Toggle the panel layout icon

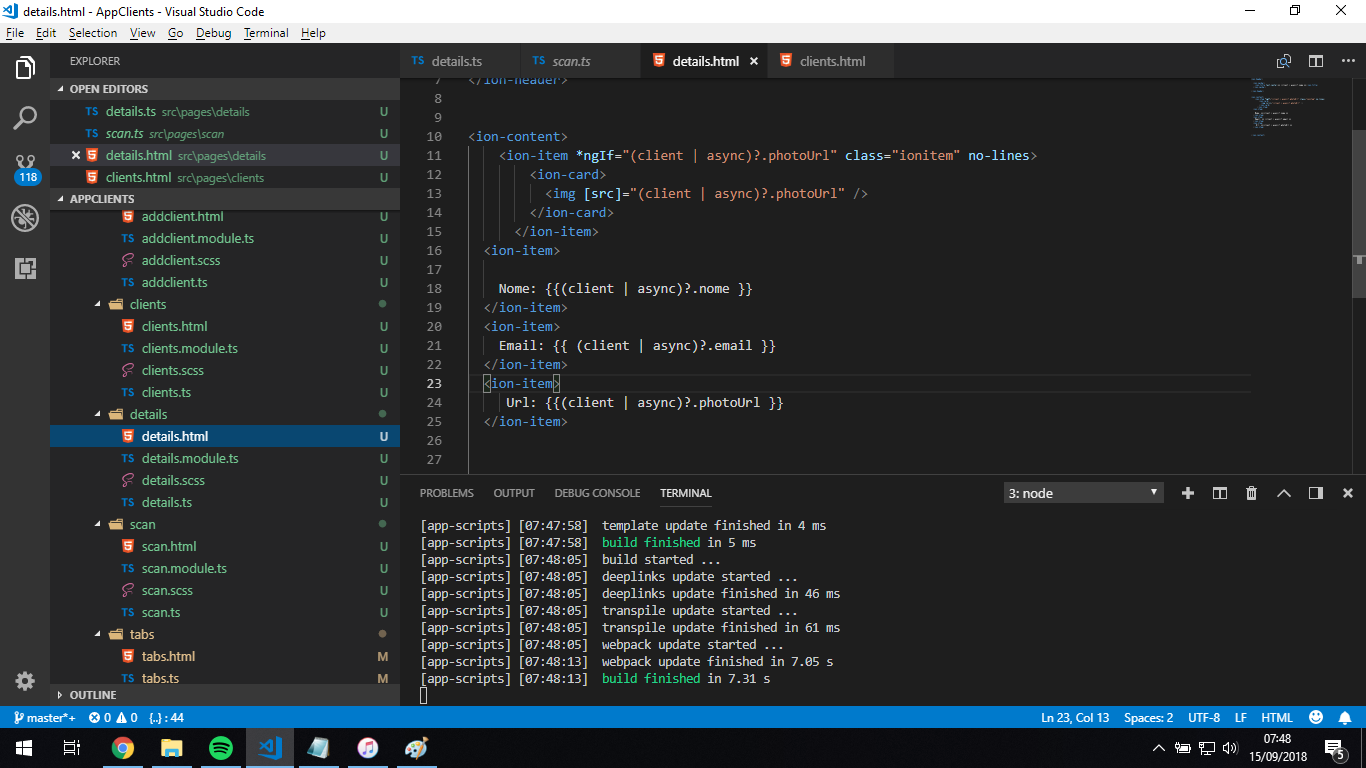click(1314, 493)
